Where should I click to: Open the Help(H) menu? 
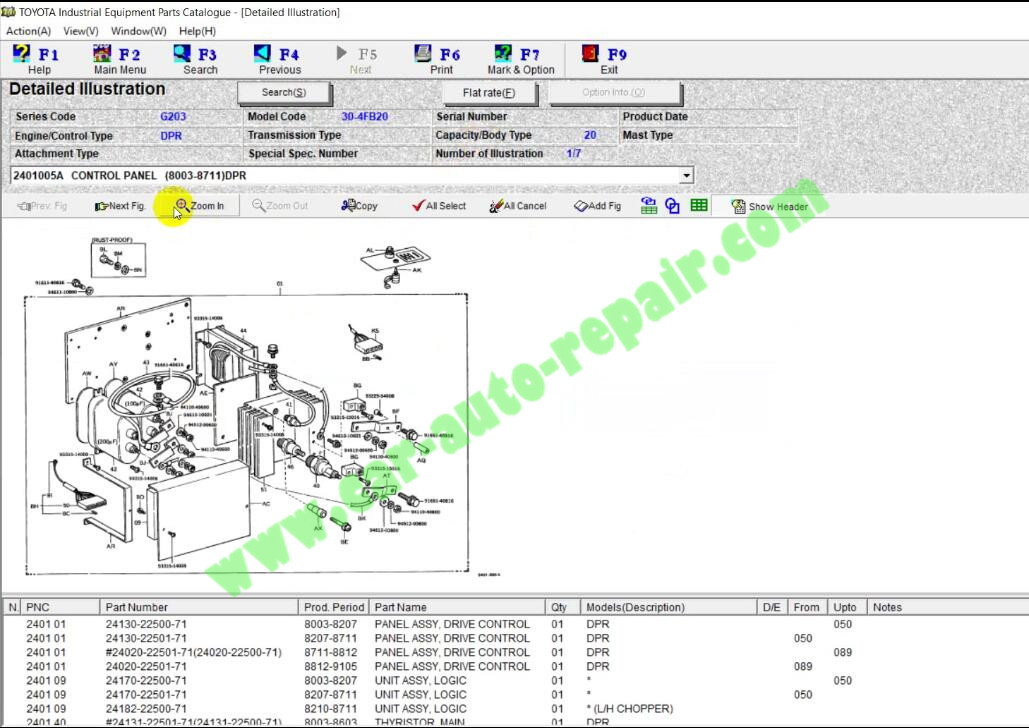tap(197, 31)
